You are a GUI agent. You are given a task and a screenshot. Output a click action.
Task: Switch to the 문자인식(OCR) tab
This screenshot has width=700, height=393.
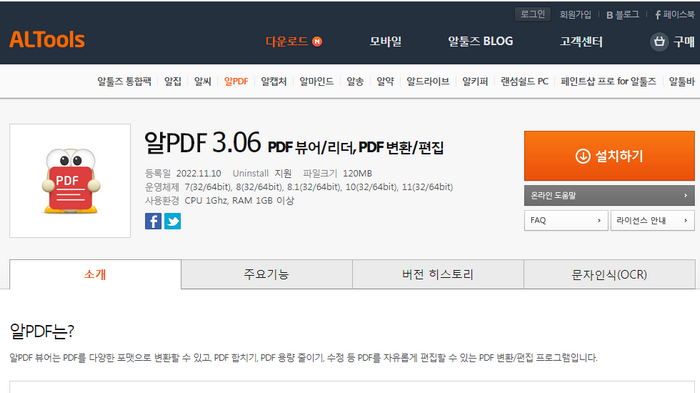[609, 274]
